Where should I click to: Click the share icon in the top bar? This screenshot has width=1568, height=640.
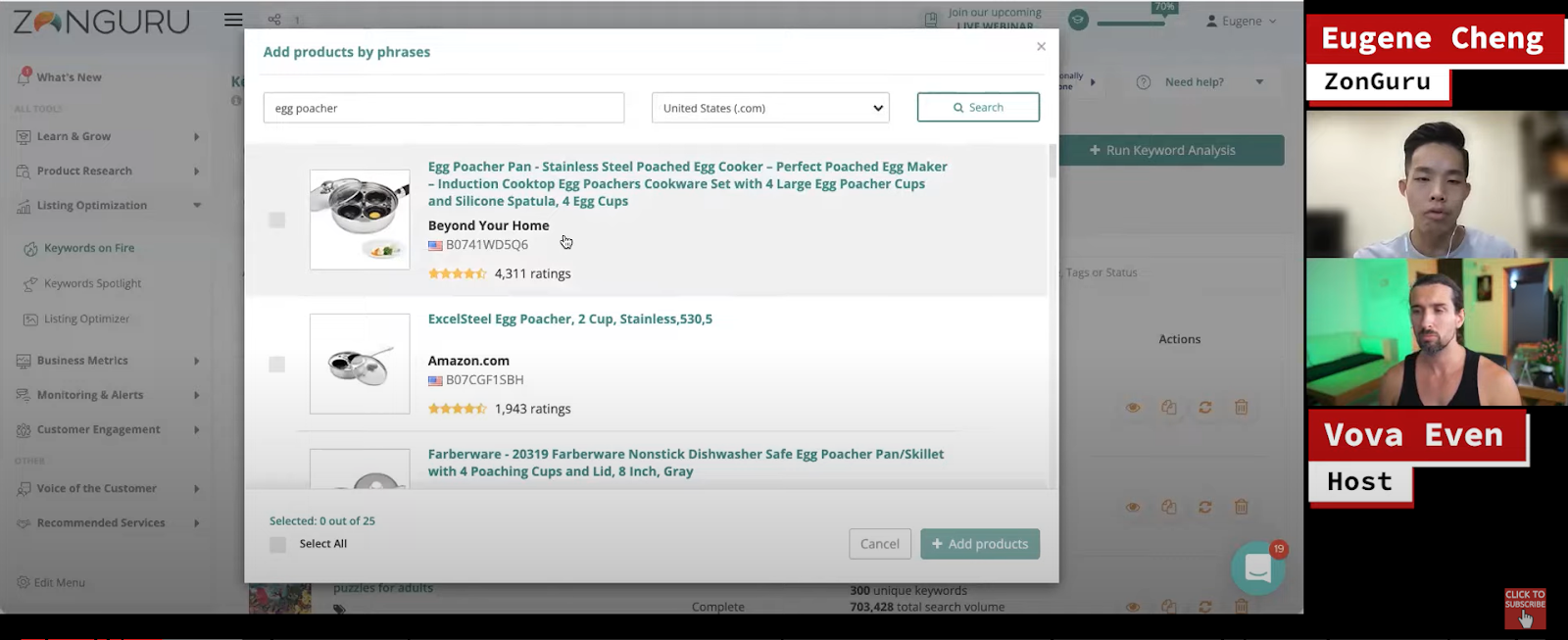tap(274, 20)
